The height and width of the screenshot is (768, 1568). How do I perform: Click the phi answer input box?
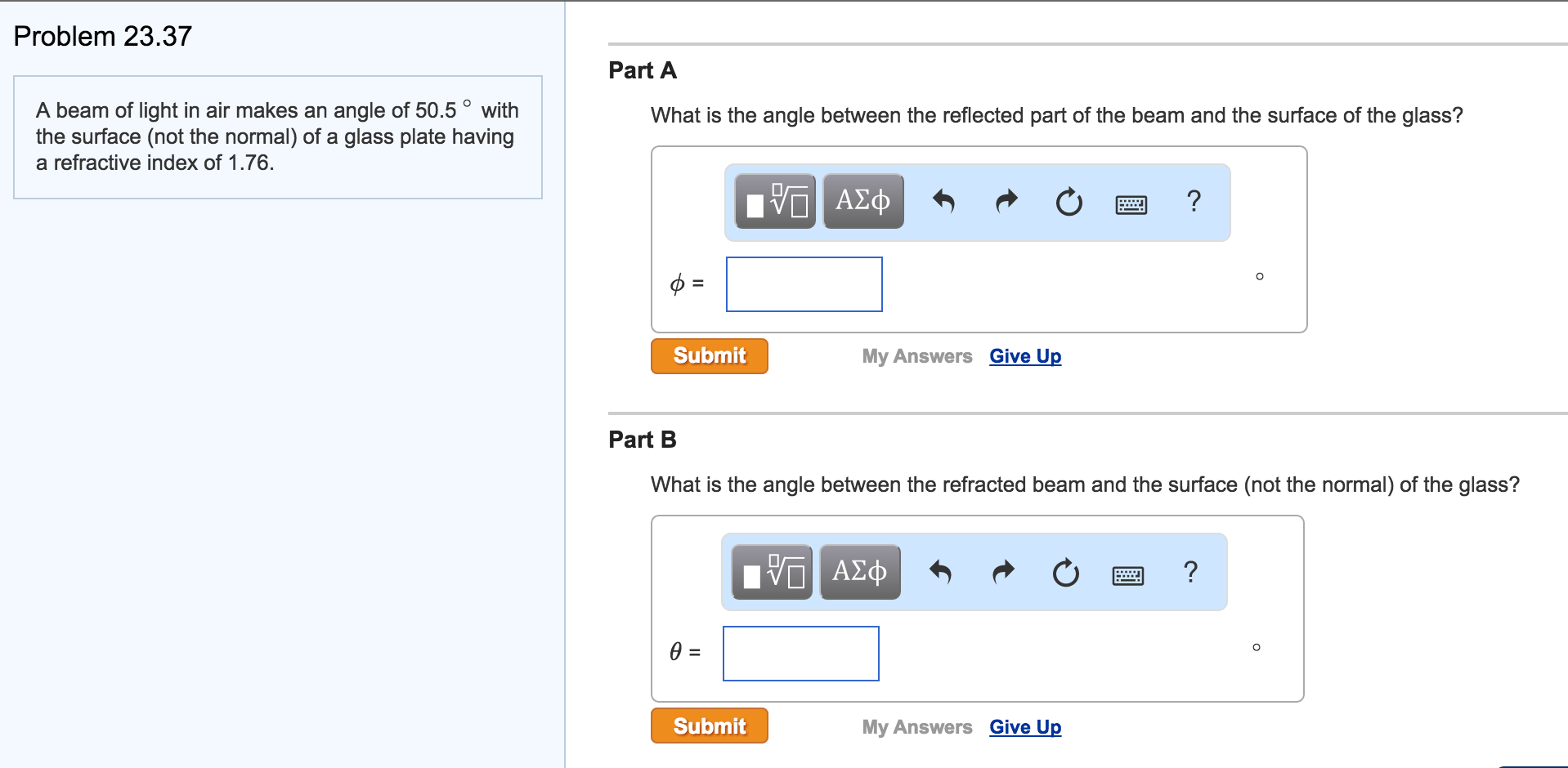coord(804,284)
